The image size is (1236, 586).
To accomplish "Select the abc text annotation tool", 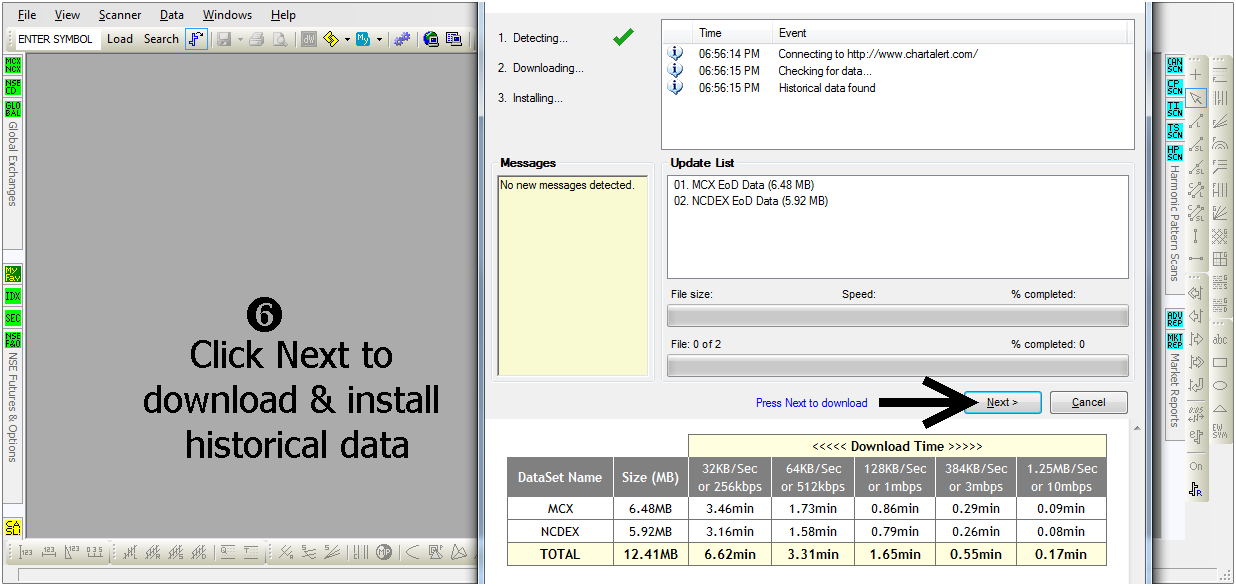I will pos(1220,339).
